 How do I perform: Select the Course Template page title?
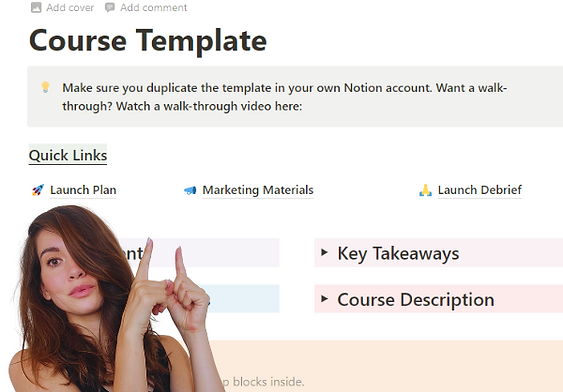click(148, 41)
